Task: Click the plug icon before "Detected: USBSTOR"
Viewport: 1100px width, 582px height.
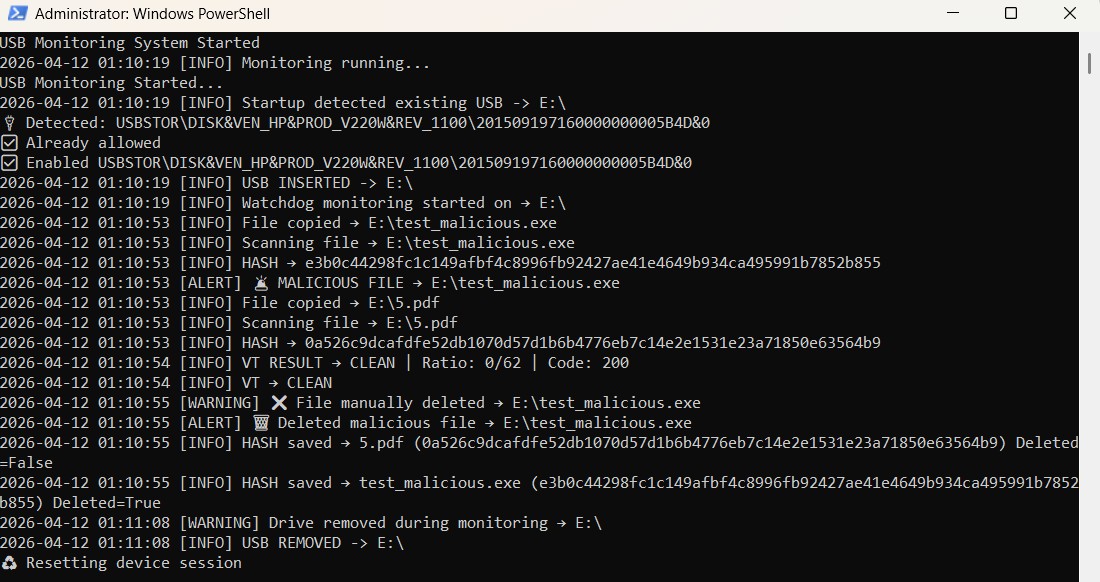Action: point(9,123)
